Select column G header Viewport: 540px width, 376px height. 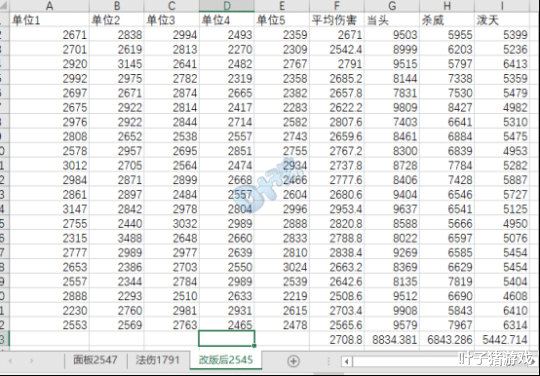[x=392, y=6]
